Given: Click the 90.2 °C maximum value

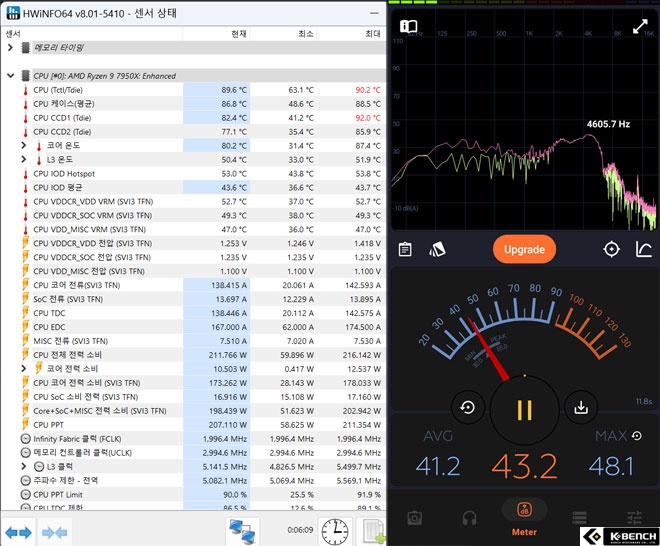Looking at the screenshot, I should click(x=368, y=90).
